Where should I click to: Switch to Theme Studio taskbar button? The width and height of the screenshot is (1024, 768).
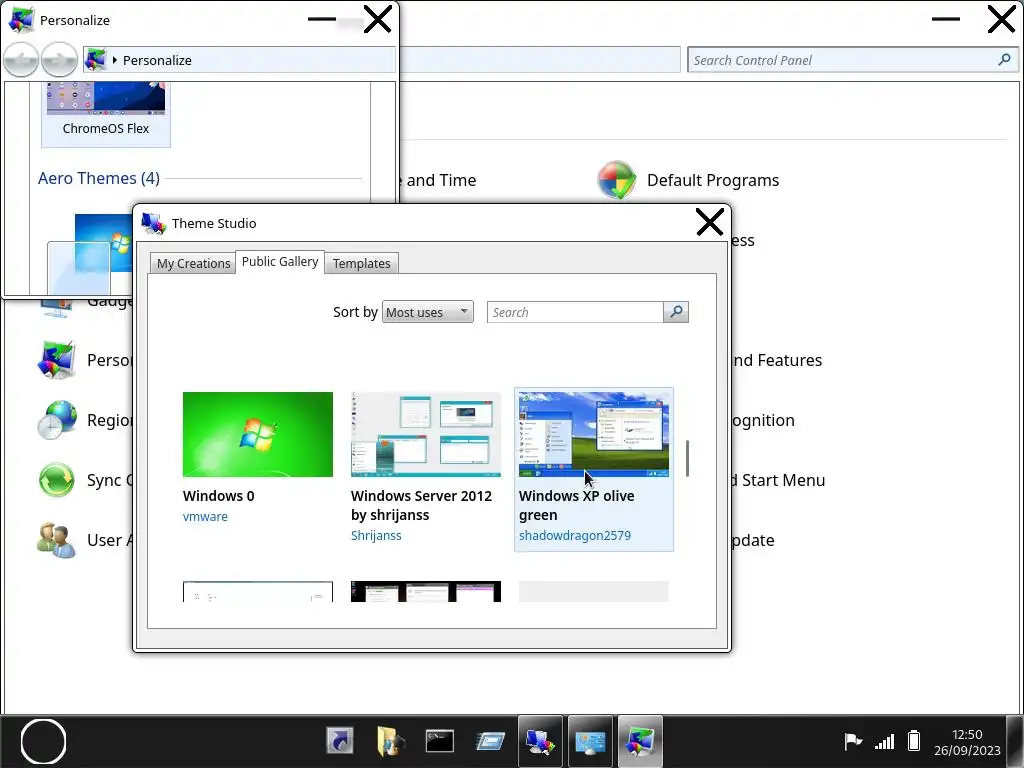540,741
